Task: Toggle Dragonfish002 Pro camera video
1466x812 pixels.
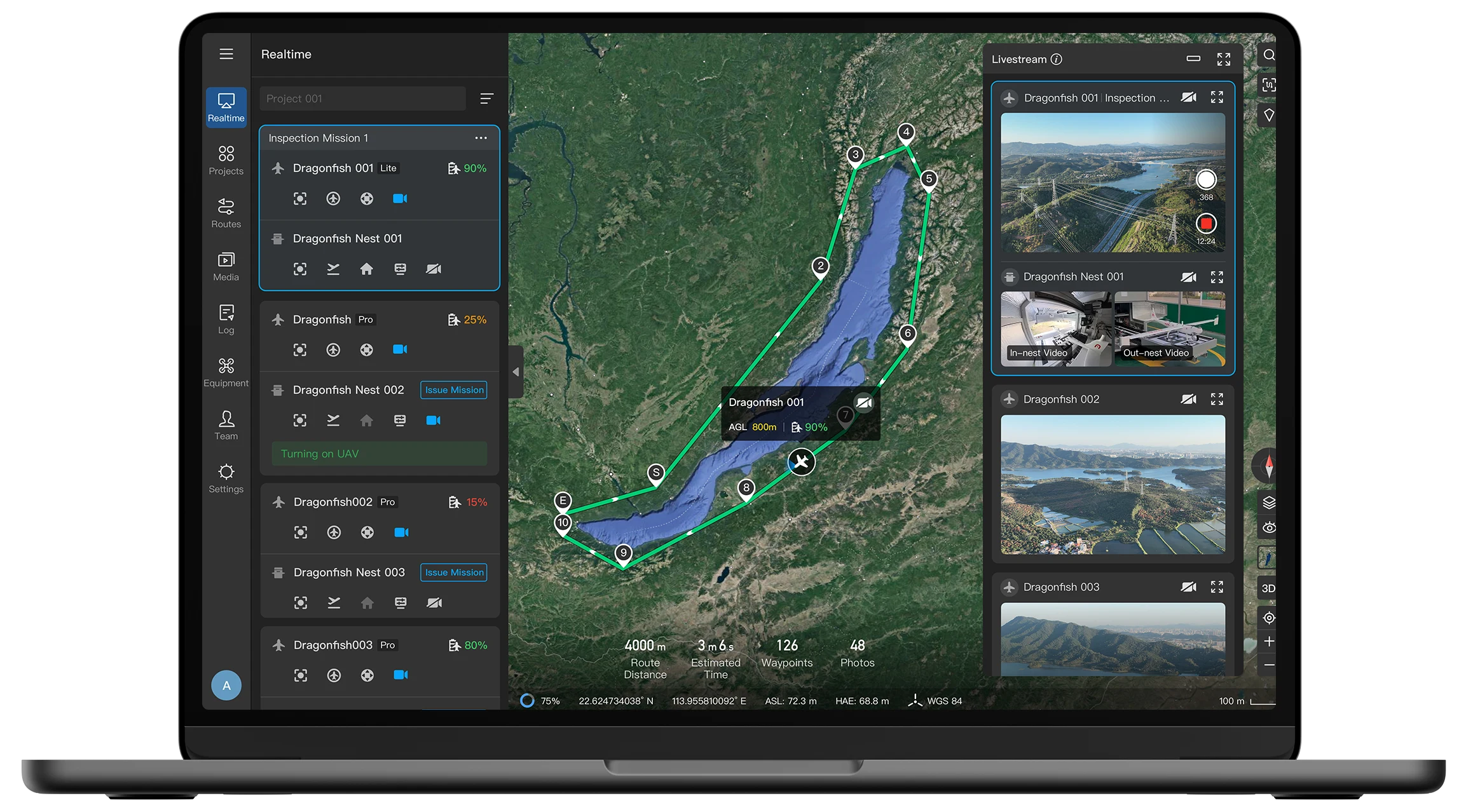Action: [401, 532]
